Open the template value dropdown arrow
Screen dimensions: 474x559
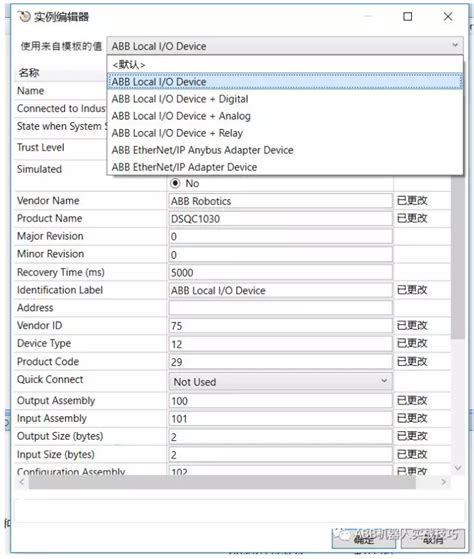(455, 45)
